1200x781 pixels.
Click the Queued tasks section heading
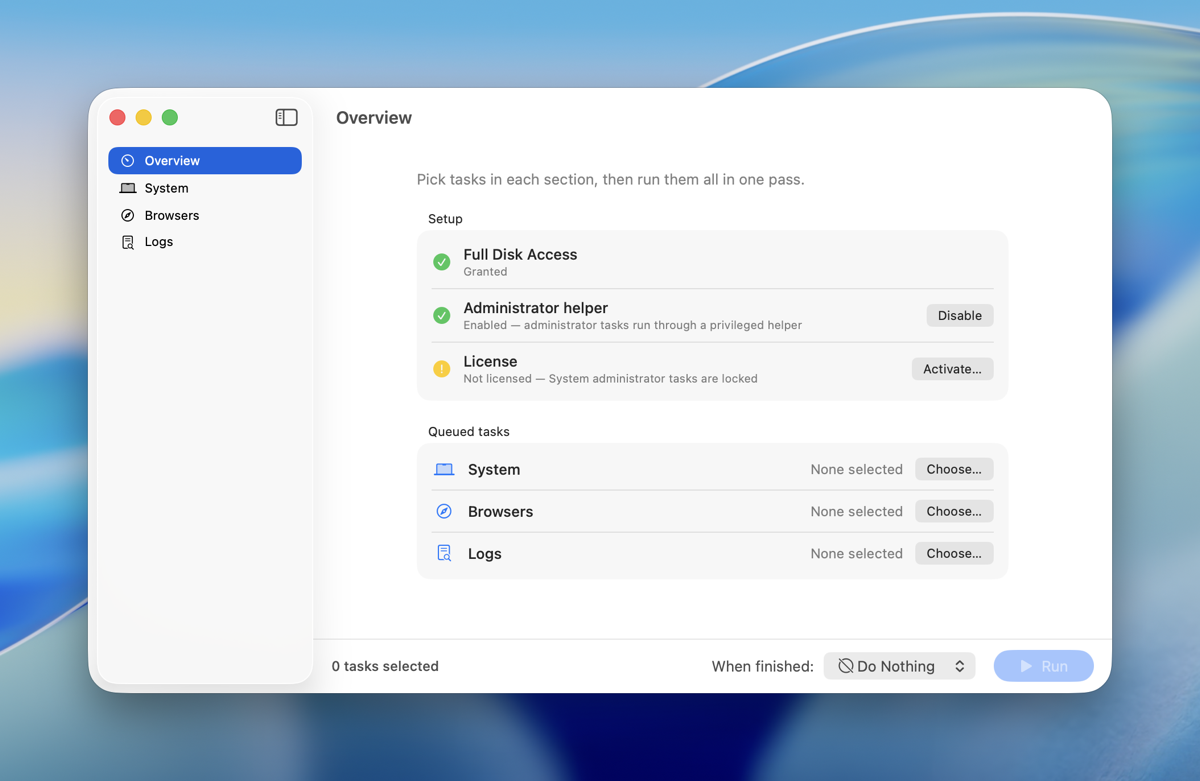point(469,432)
